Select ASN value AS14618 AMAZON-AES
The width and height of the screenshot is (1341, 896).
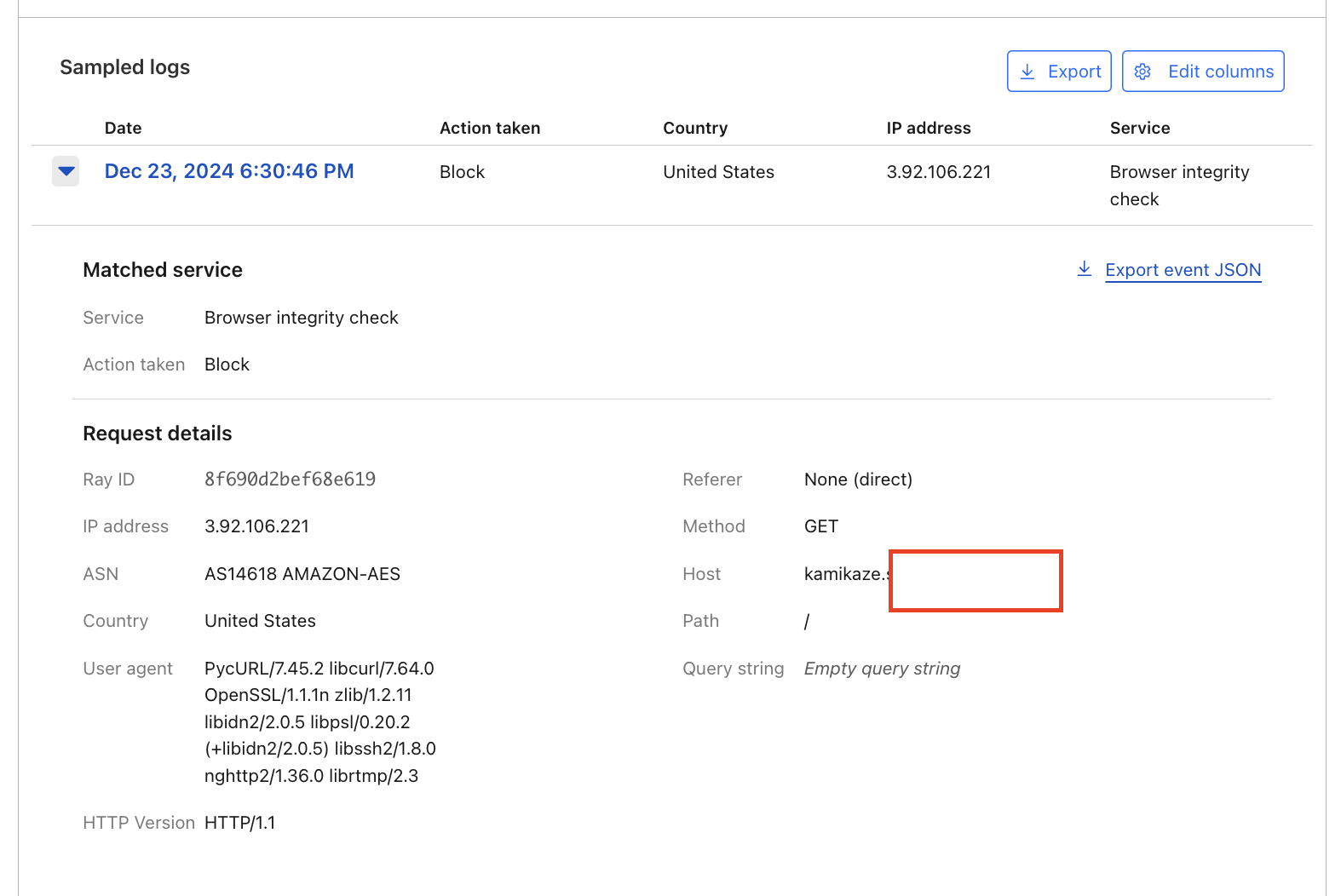302,574
